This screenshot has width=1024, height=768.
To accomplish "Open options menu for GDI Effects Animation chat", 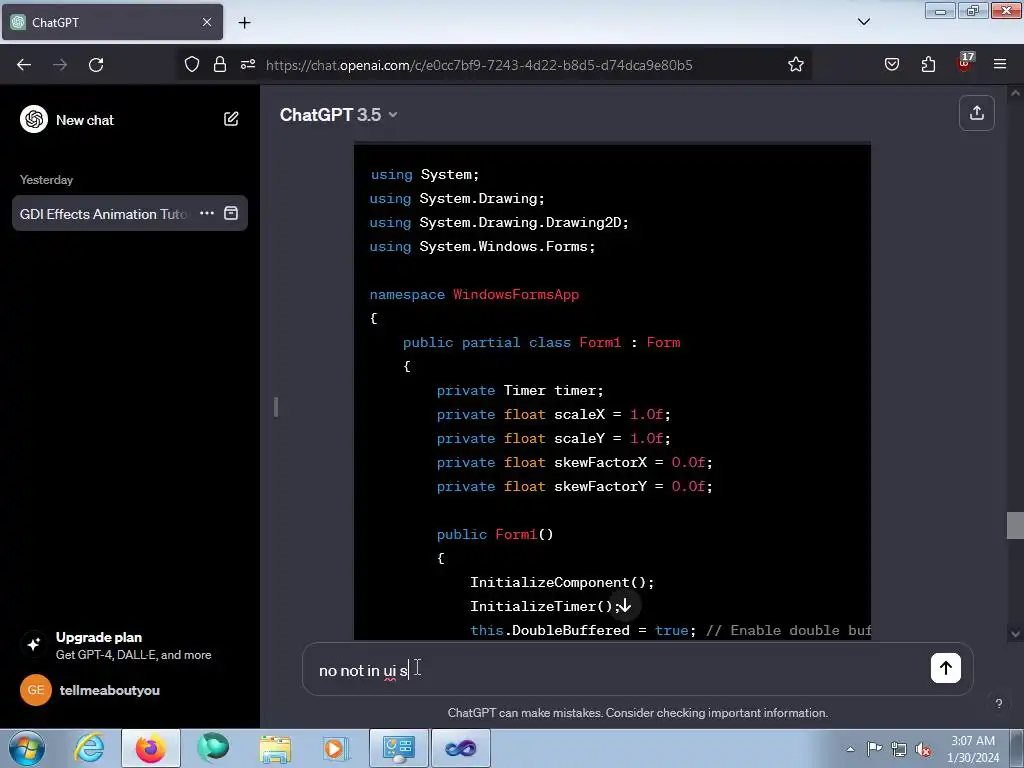I will pyautogui.click(x=207, y=214).
